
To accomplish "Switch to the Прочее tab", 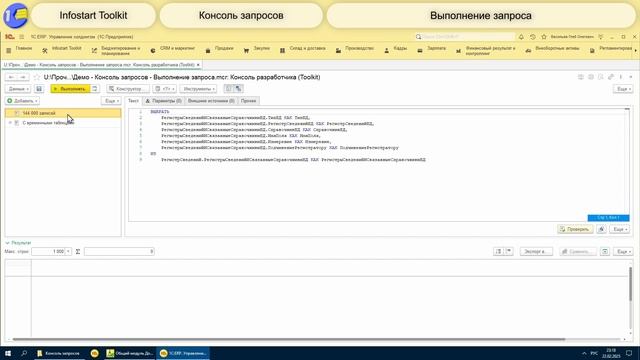I will 248,101.
